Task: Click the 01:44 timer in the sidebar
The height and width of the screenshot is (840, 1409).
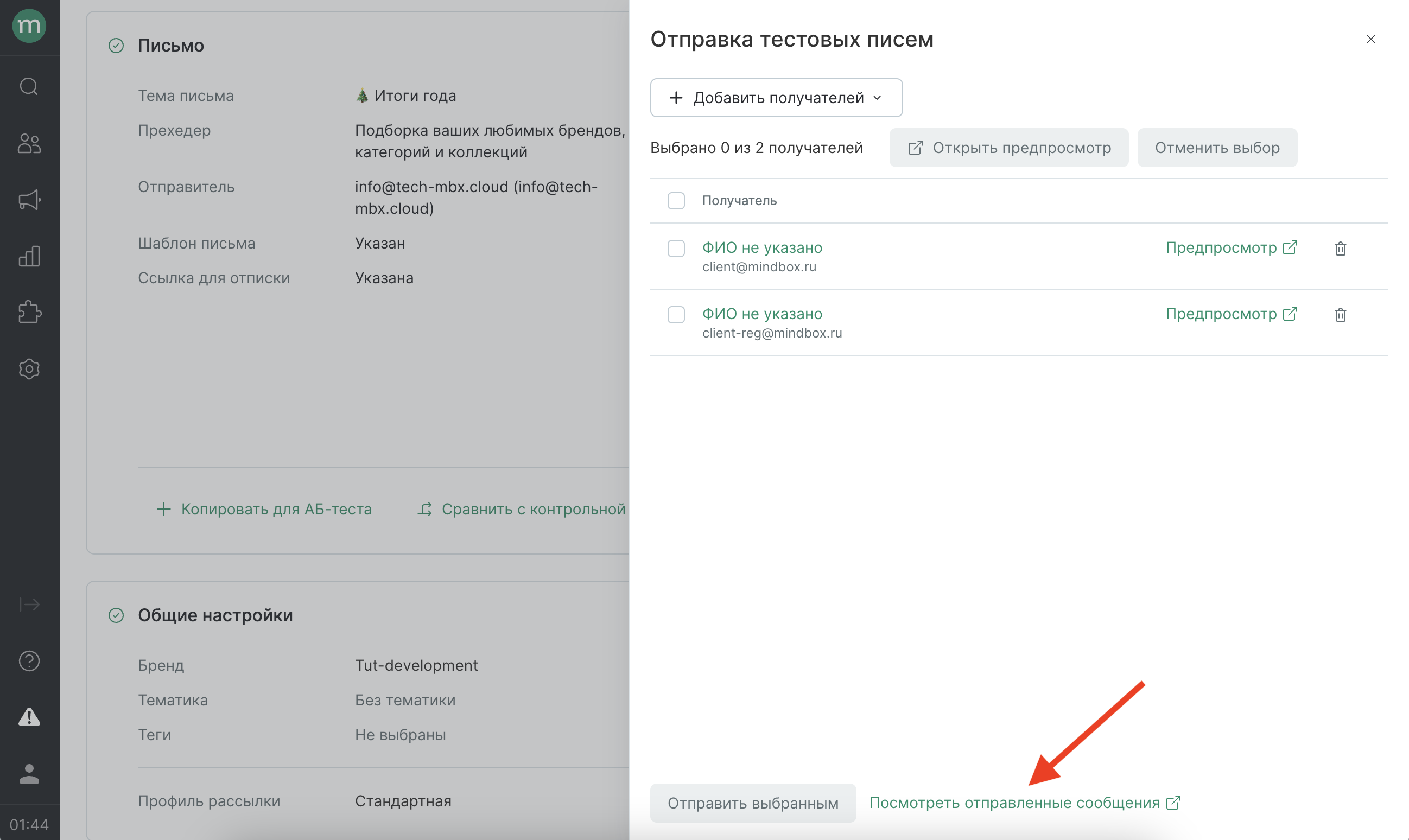Action: tap(29, 825)
